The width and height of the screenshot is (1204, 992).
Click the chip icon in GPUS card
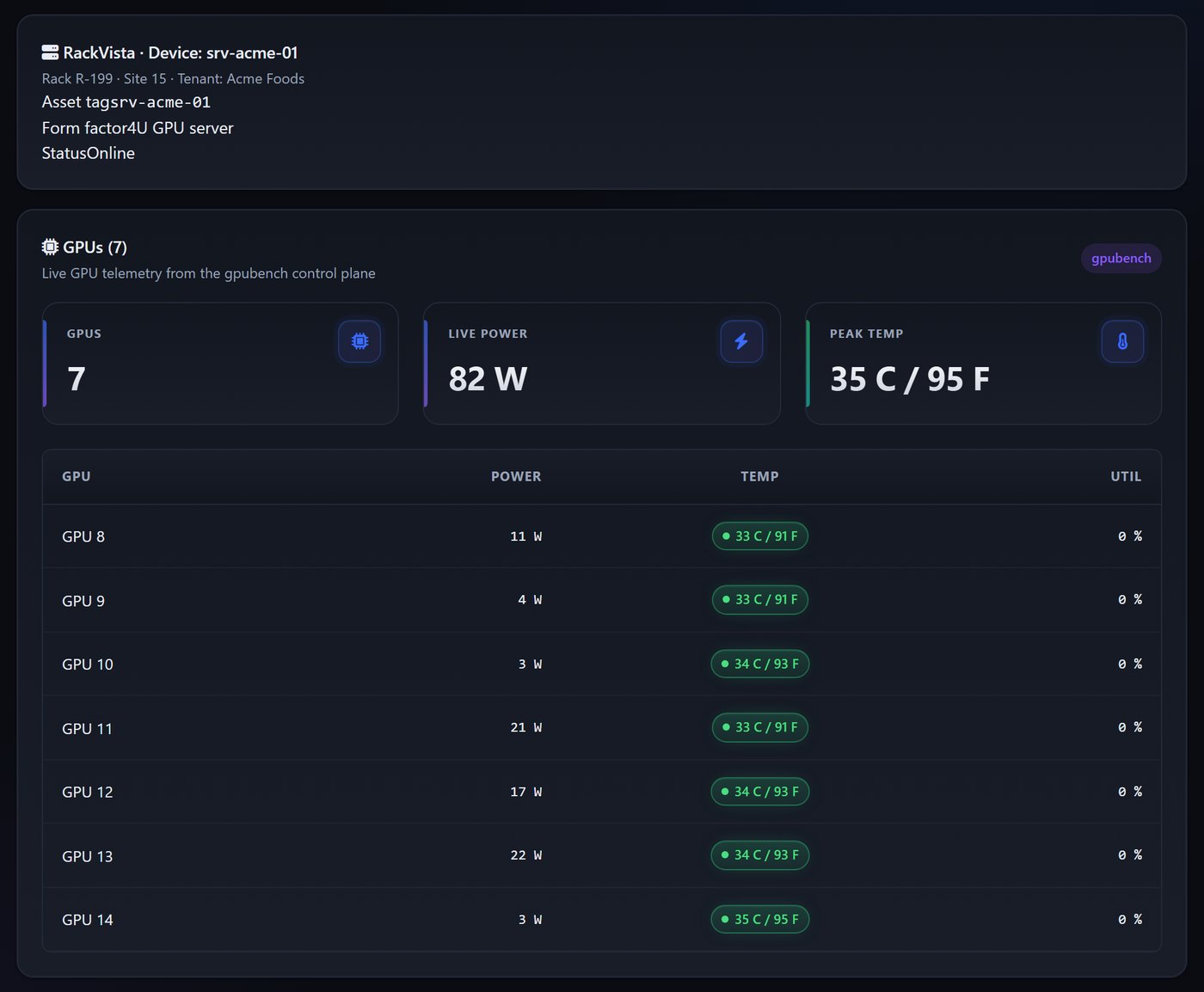(359, 341)
